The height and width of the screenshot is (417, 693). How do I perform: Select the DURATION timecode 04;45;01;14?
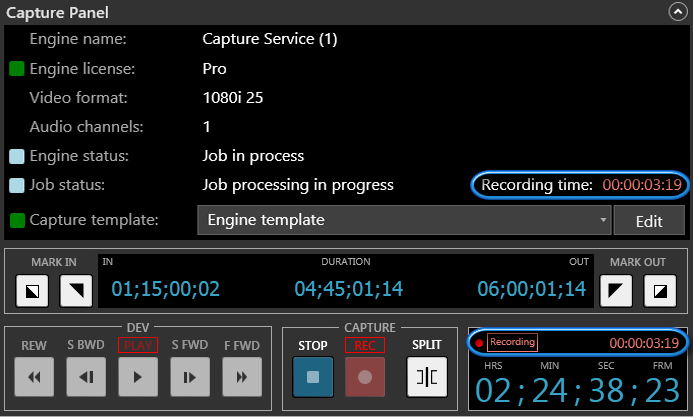point(349,289)
